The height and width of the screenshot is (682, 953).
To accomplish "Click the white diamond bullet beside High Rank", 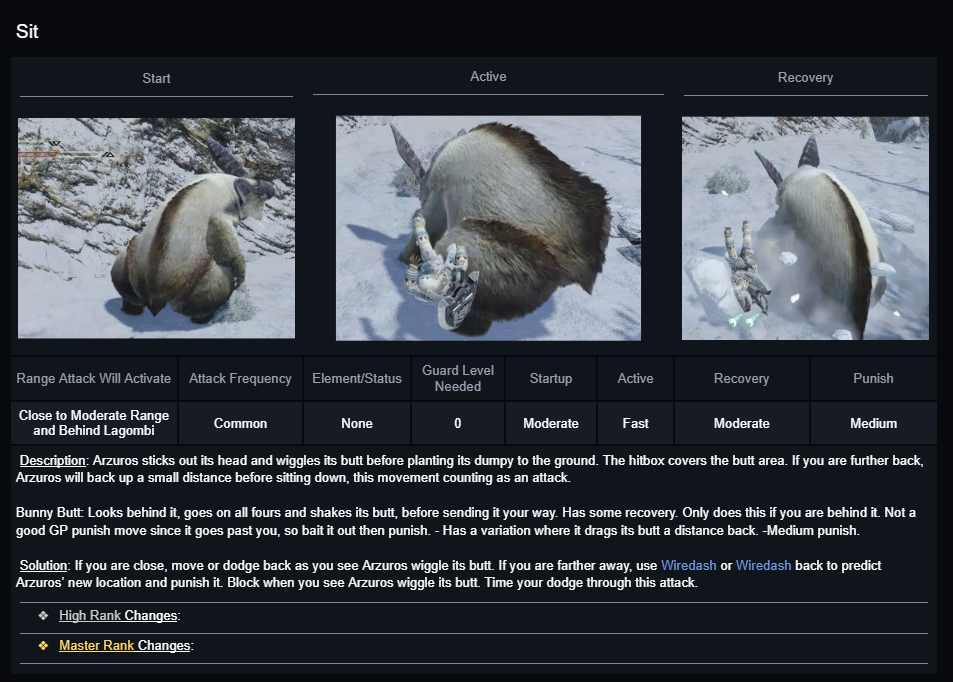I will [x=43, y=616].
